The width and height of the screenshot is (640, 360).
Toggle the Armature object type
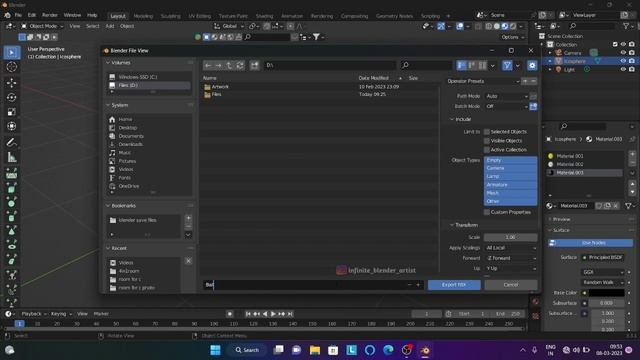click(x=510, y=185)
